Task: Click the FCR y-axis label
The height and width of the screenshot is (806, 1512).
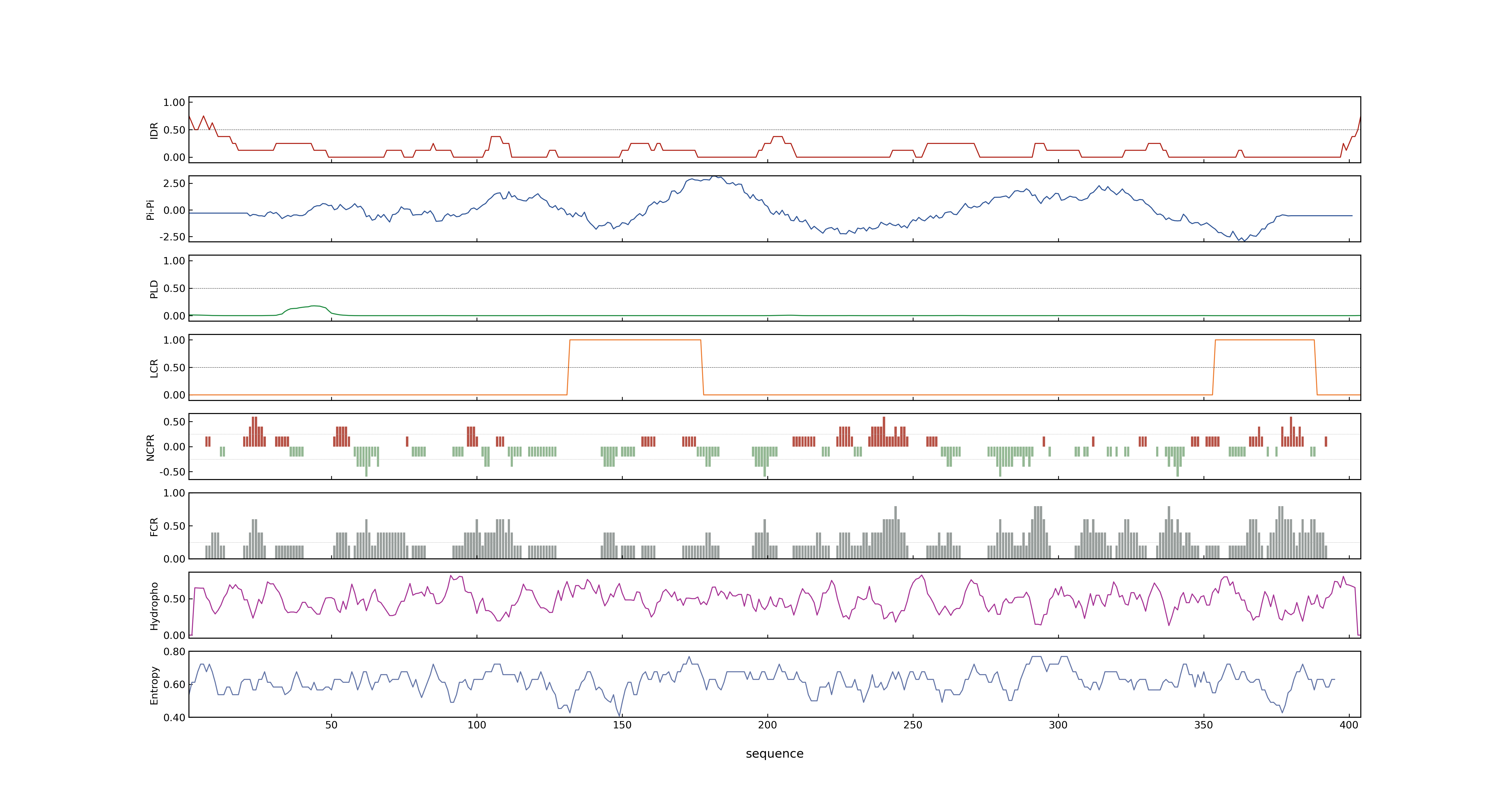Action: (154, 526)
